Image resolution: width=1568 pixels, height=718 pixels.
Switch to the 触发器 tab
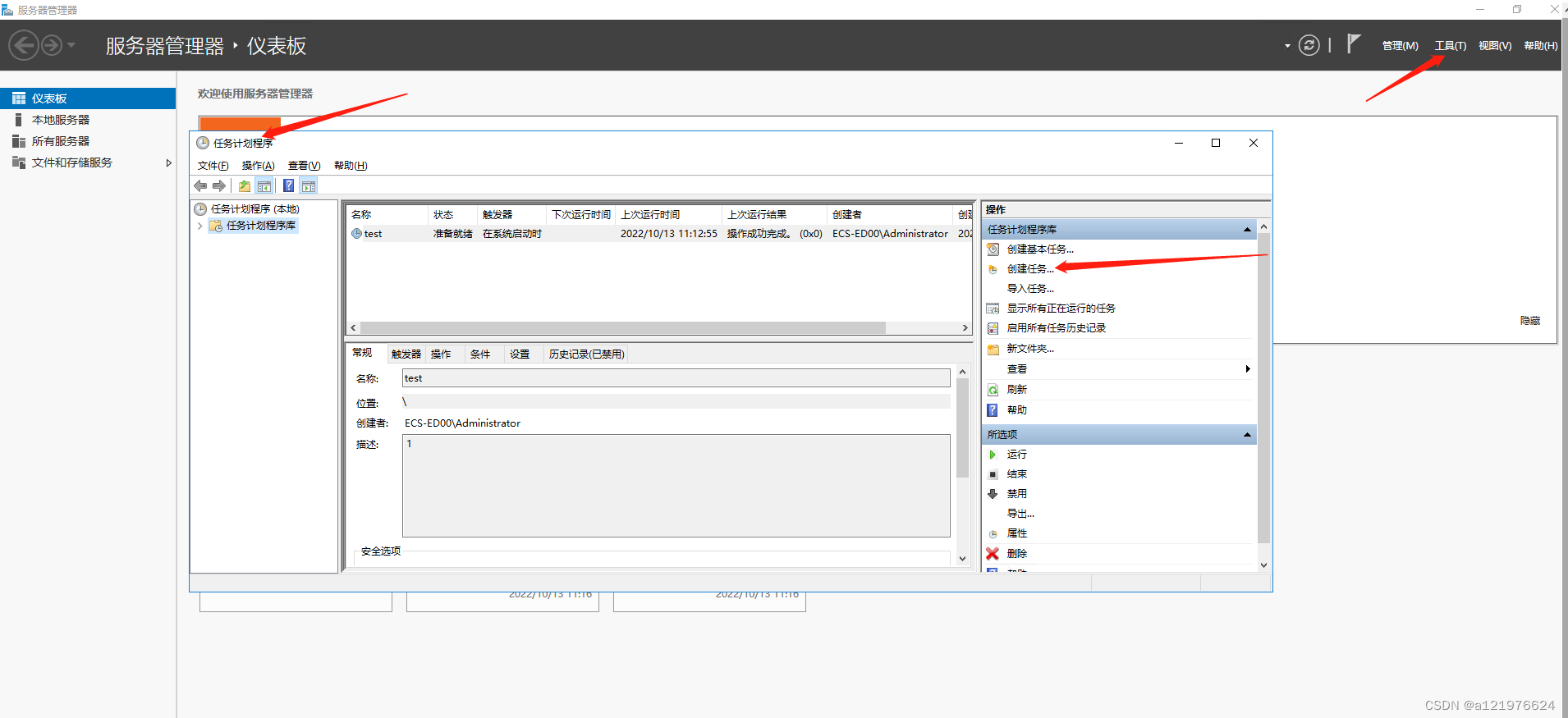click(x=406, y=354)
